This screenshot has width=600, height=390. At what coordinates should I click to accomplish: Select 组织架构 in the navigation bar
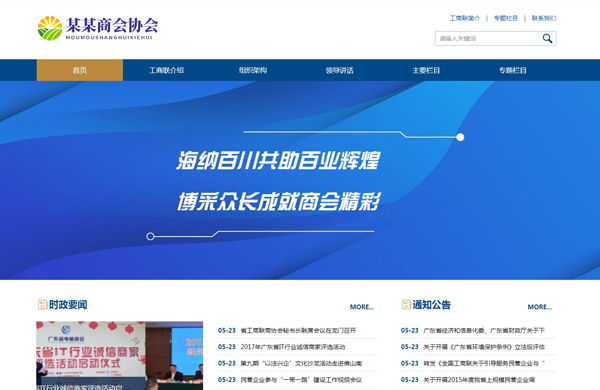pyautogui.click(x=253, y=70)
